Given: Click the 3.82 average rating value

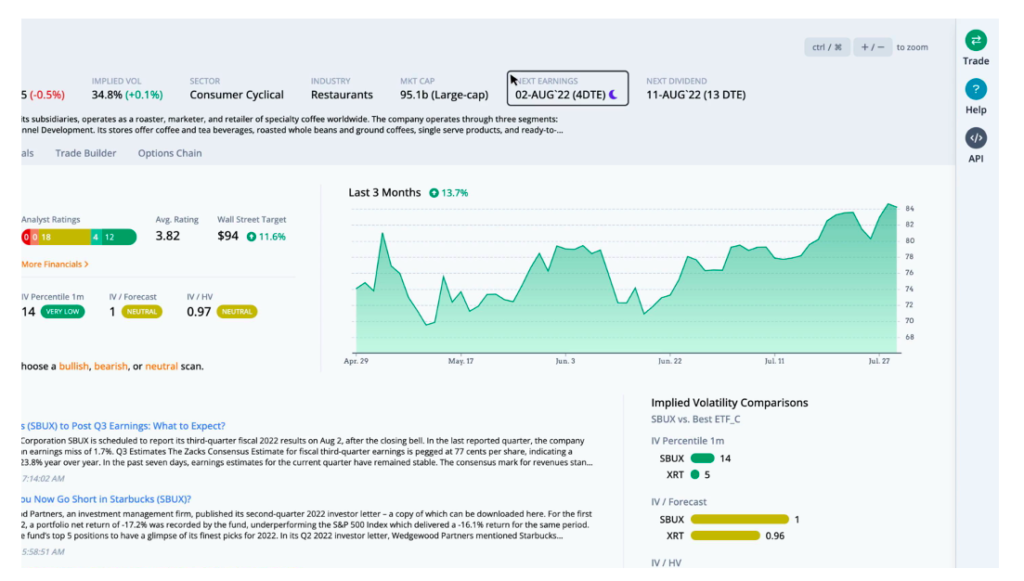Looking at the screenshot, I should [168, 236].
